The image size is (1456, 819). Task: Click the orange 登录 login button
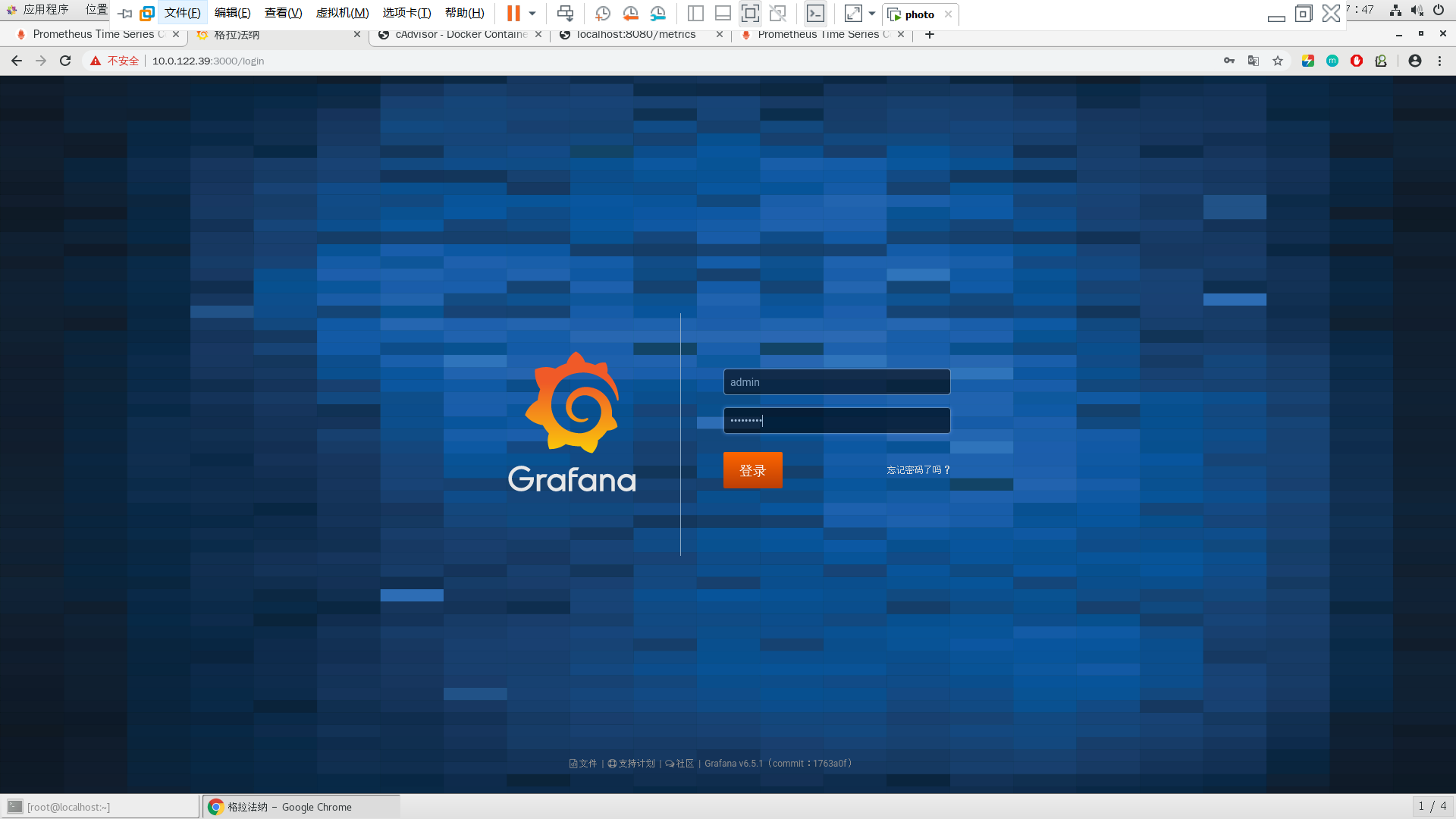[x=752, y=470]
